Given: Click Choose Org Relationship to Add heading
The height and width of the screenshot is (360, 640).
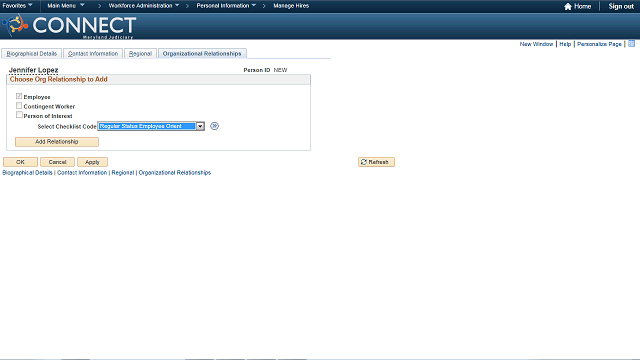Looking at the screenshot, I should click(x=58, y=79).
